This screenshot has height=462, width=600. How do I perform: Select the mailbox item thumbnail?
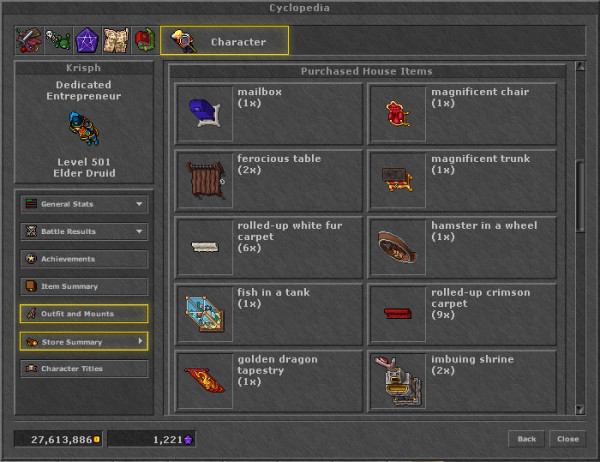tap(205, 114)
